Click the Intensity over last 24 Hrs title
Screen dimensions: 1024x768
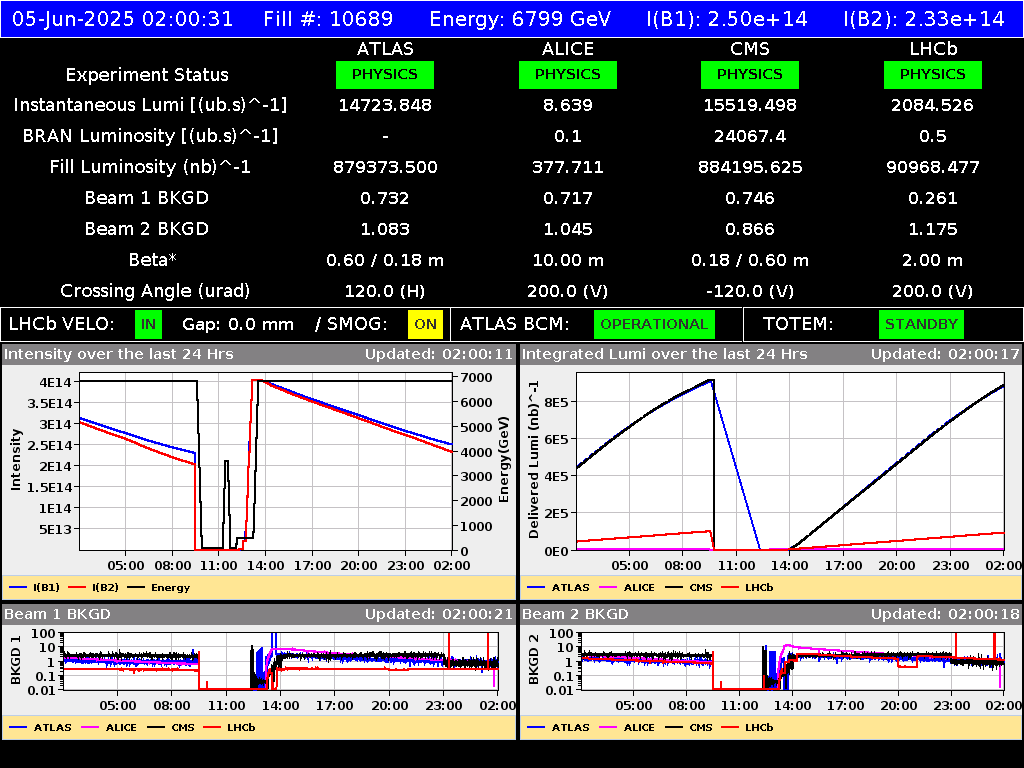[119, 355]
